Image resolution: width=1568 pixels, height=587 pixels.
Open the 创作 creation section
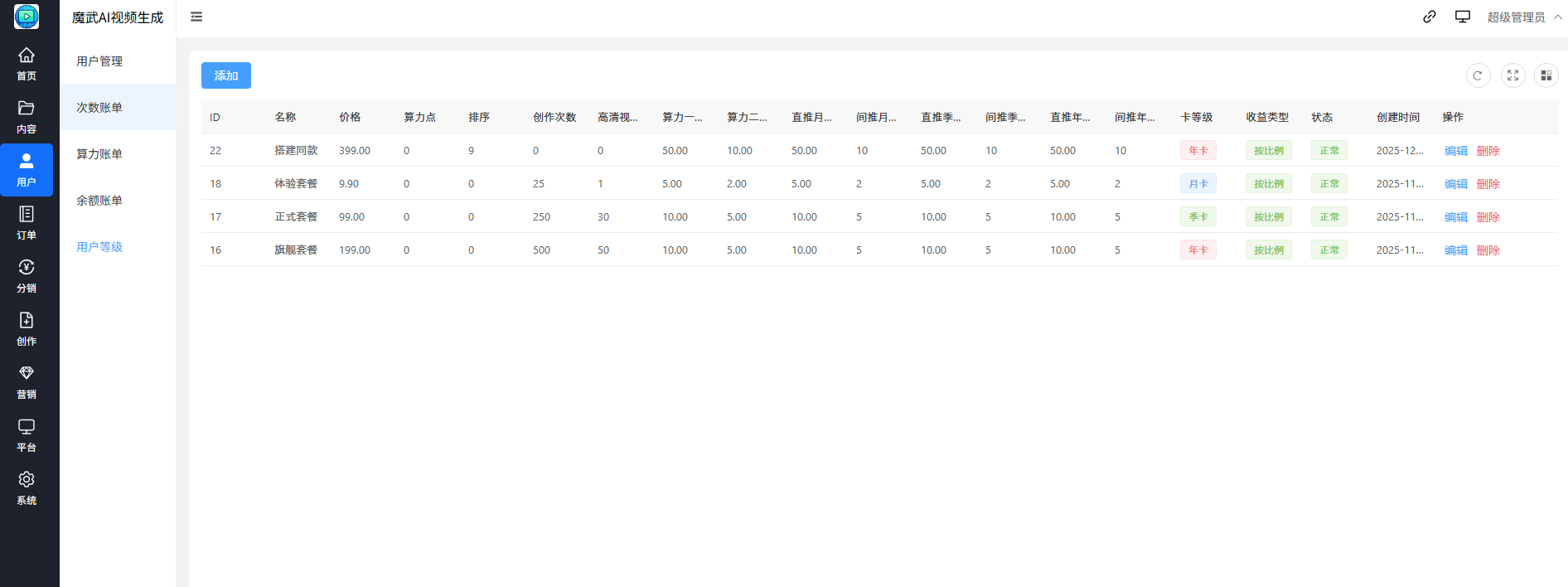tap(27, 329)
